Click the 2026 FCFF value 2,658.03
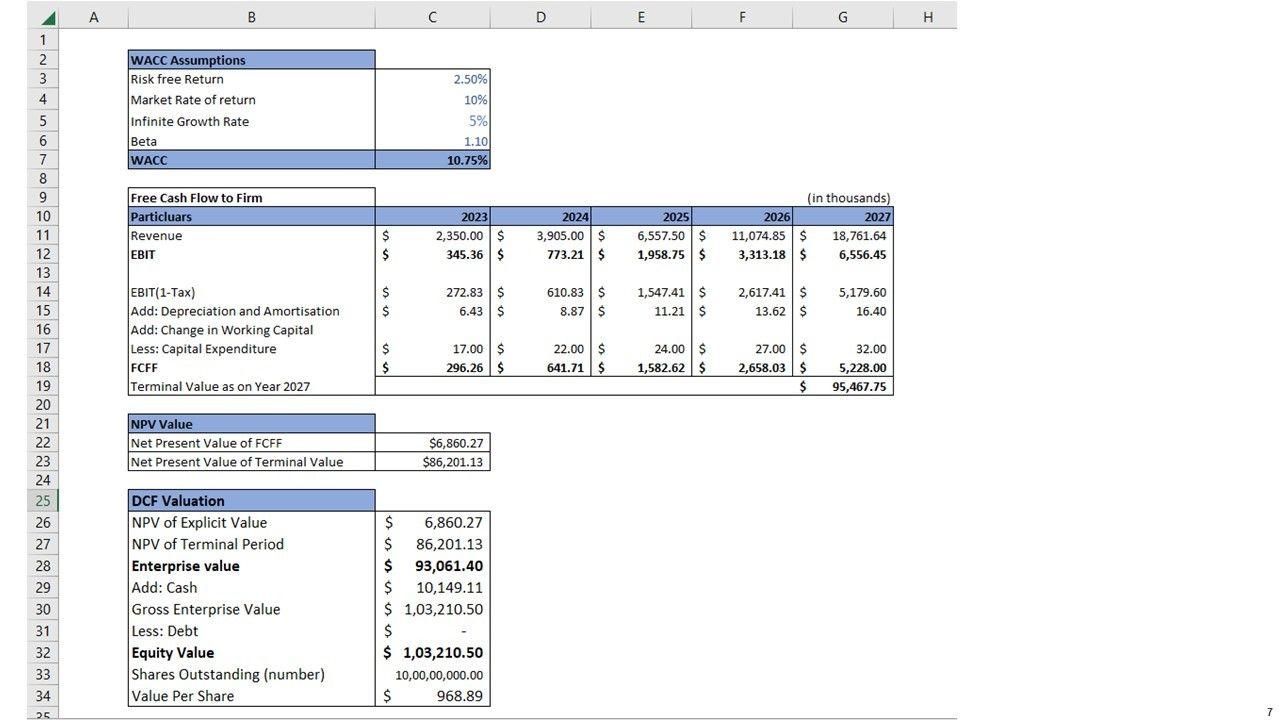The height and width of the screenshot is (720, 1280). point(742,368)
